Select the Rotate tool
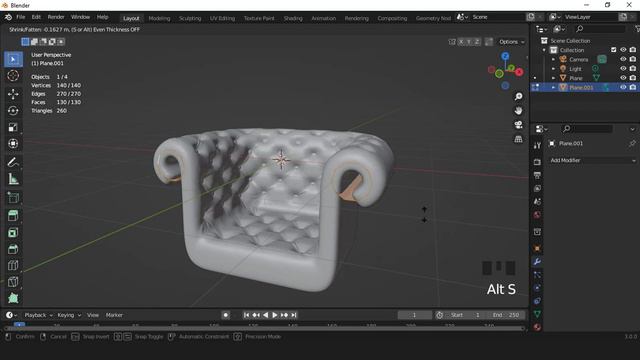 click(13, 111)
